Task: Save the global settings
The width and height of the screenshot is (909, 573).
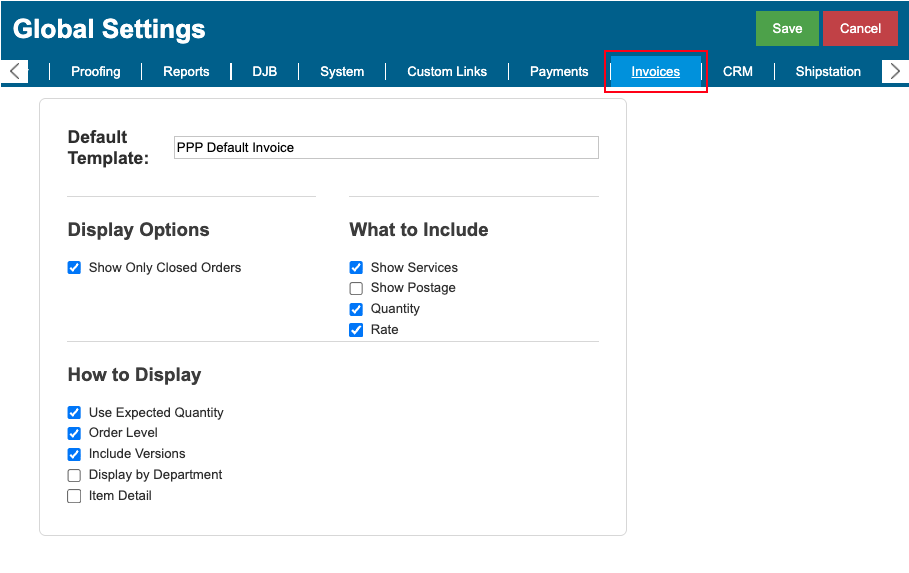Action: click(x=787, y=28)
